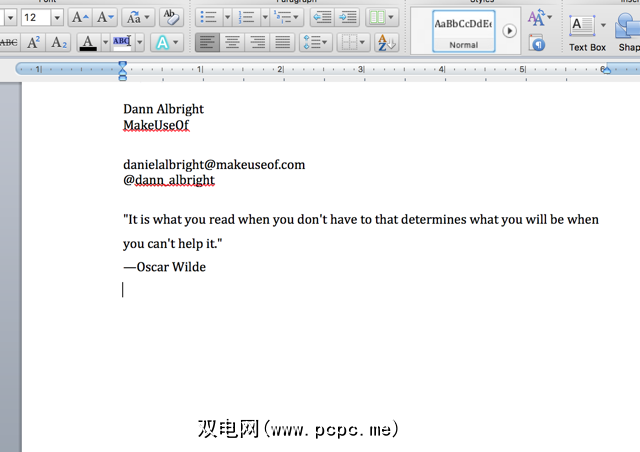Screen dimensions: 640x452
Task: Click the font size field showing 12
Action: click(x=36, y=18)
